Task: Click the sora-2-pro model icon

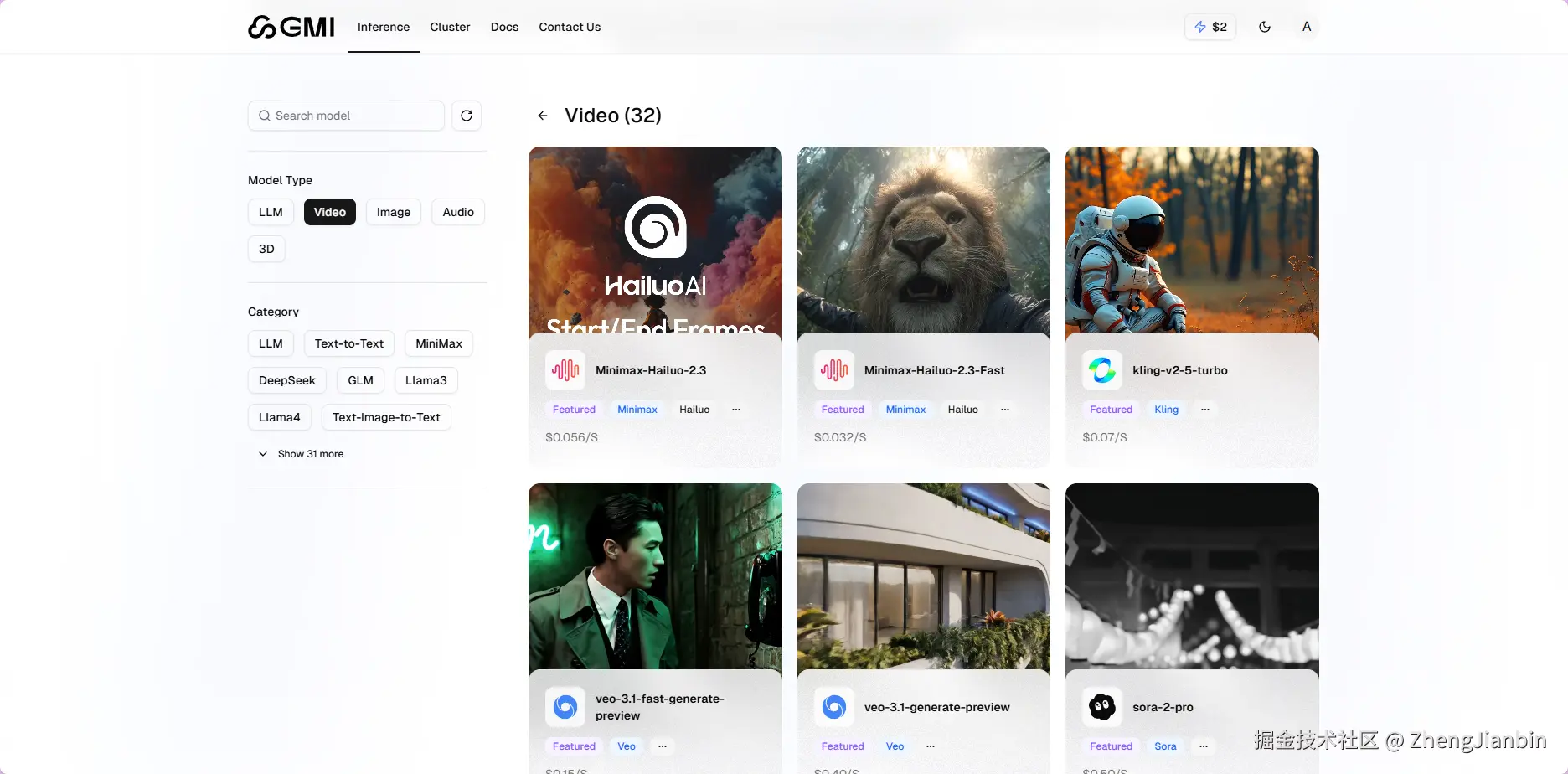Action: tap(1102, 707)
